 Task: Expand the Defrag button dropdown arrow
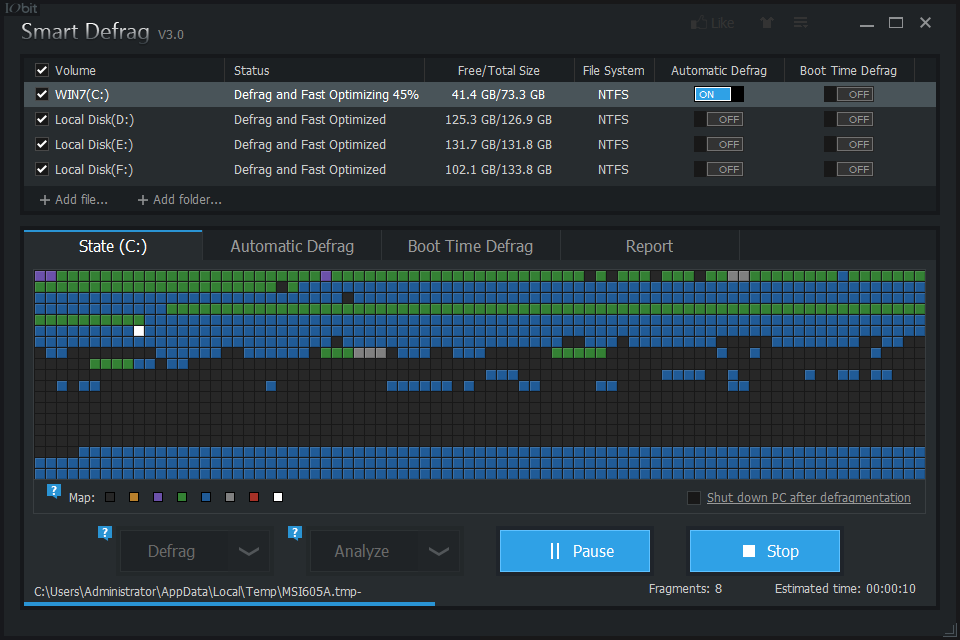tap(249, 551)
